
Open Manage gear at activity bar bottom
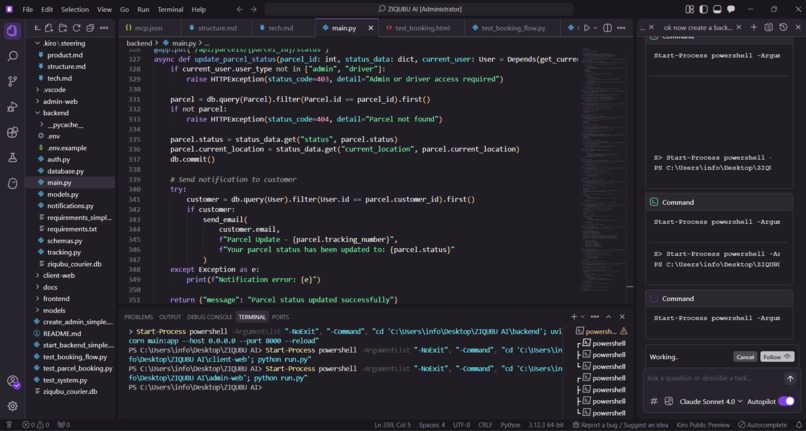[12, 406]
